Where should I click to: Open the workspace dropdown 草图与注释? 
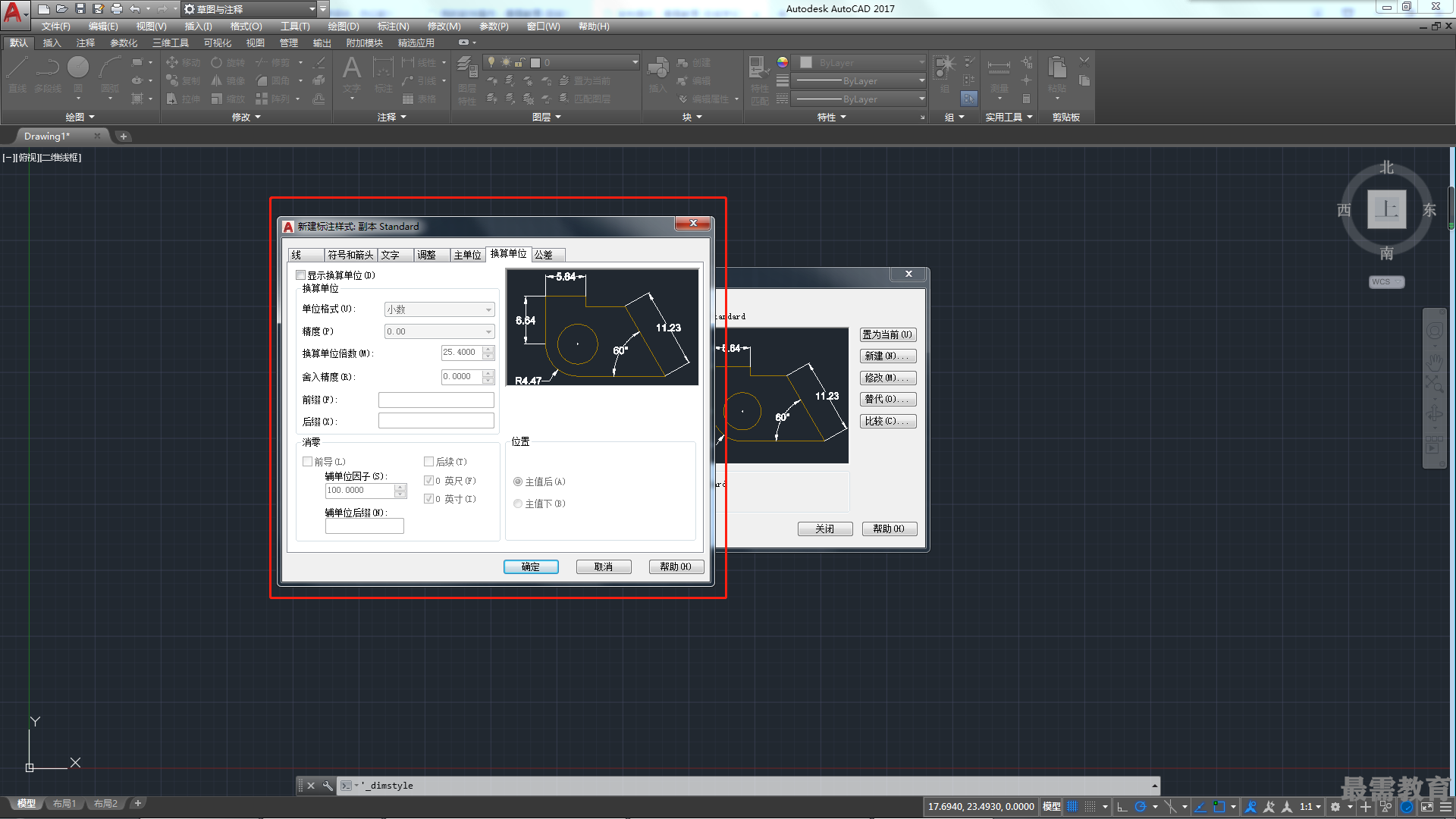249,9
